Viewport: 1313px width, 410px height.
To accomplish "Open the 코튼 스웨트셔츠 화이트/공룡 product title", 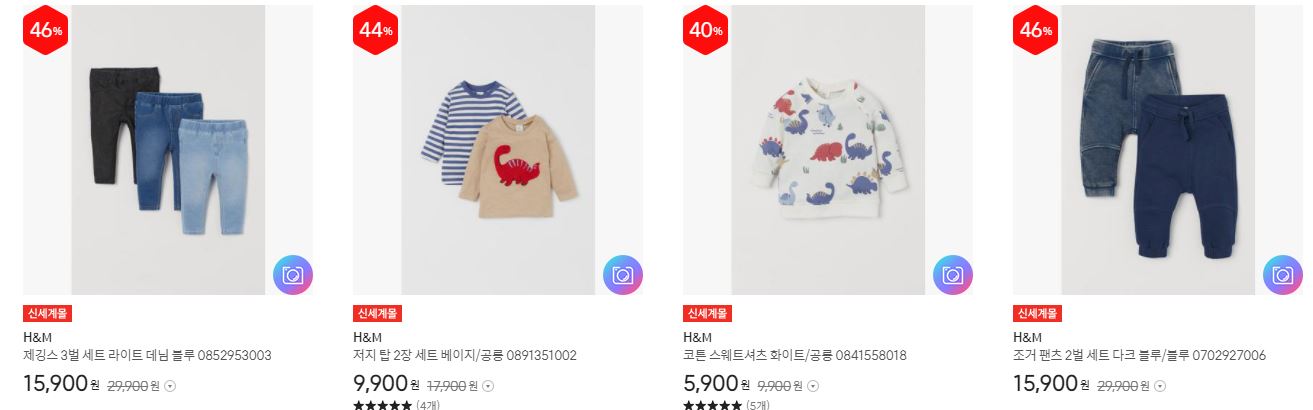I will pyautogui.click(x=795, y=355).
